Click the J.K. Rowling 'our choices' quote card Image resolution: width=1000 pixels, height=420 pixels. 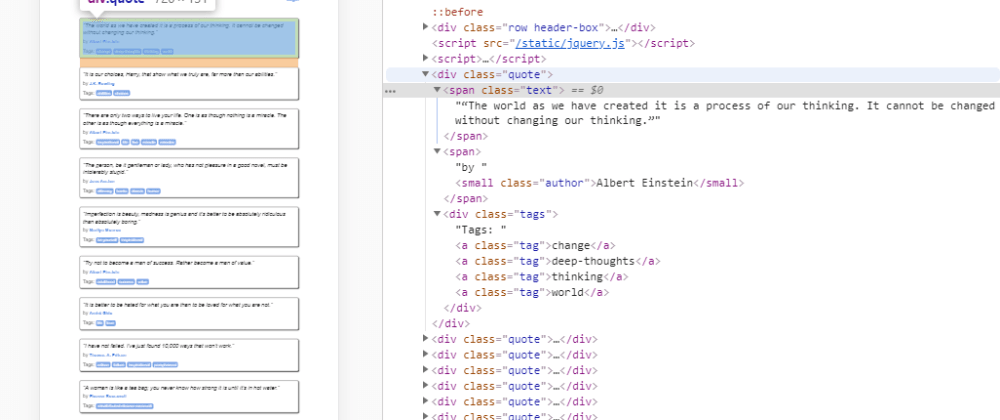(189, 83)
